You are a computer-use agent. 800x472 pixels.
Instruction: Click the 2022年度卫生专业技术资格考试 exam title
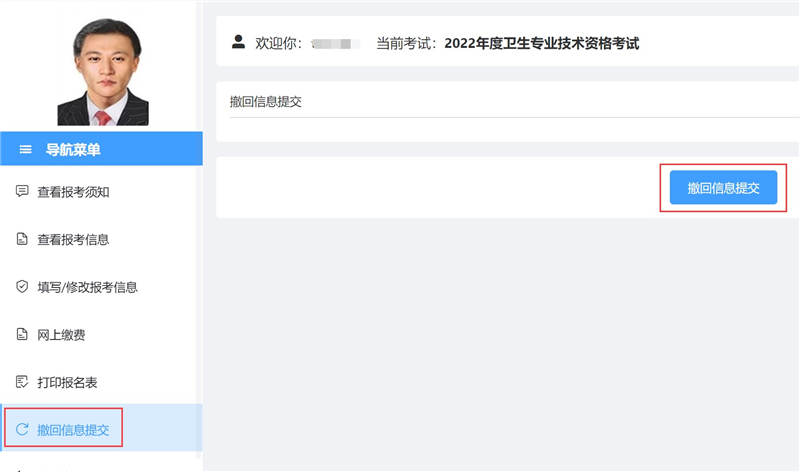(x=540, y=44)
